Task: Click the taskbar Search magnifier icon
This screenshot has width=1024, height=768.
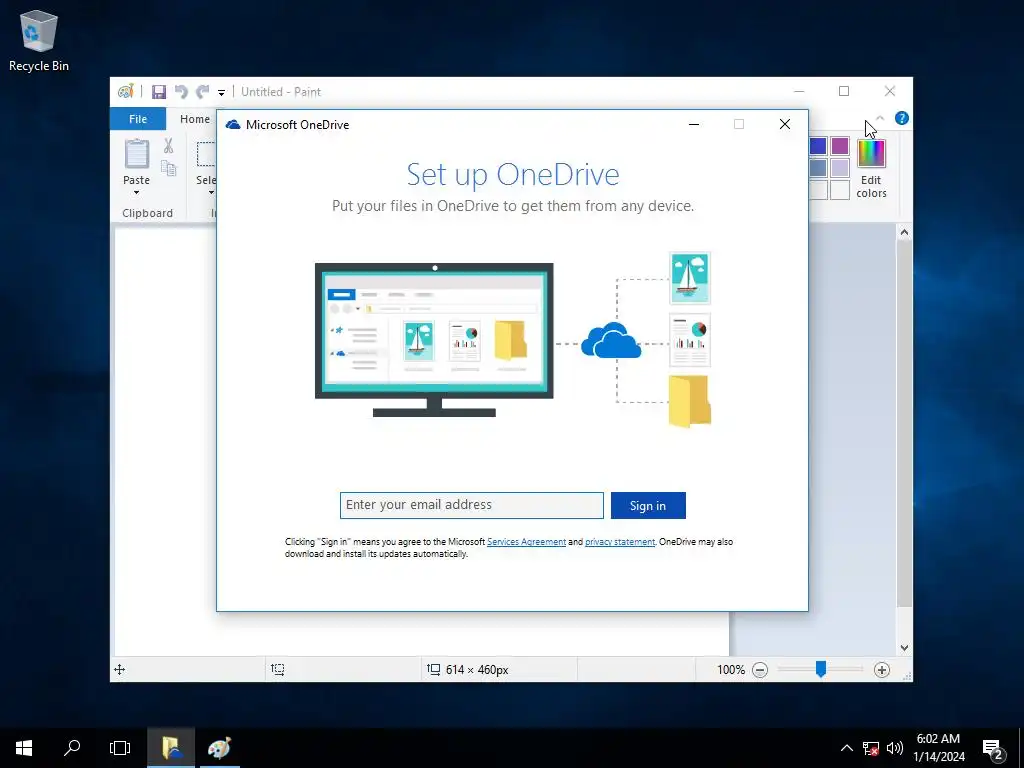Action: pos(72,748)
